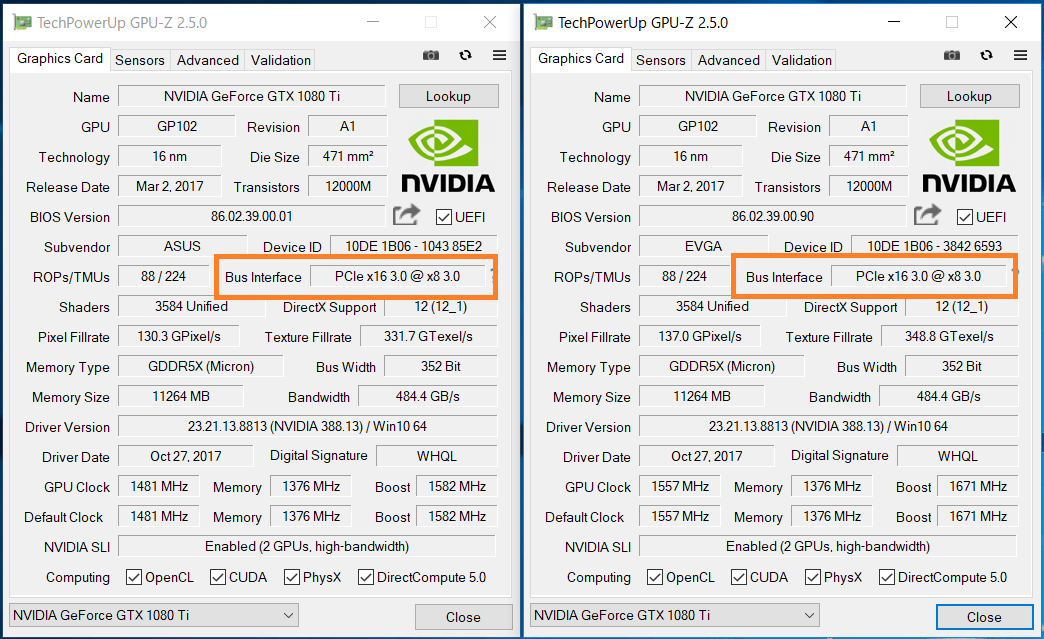
Task: Take screenshot via camera icon in right window
Action: [951, 55]
